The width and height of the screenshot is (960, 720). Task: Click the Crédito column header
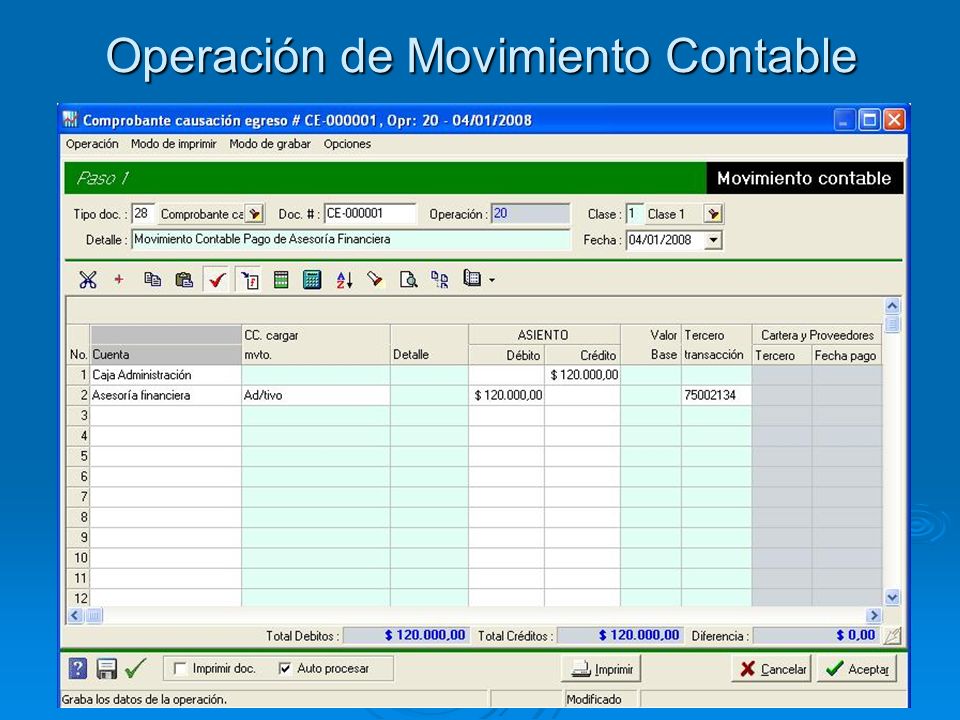582,356
